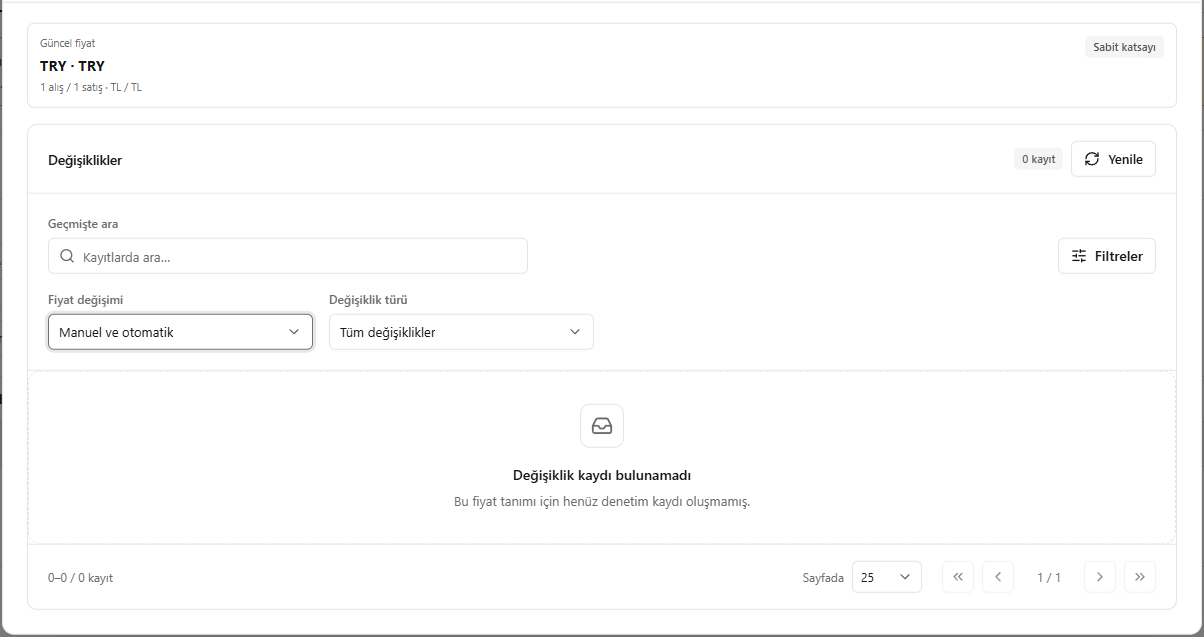Image resolution: width=1204 pixels, height=637 pixels.
Task: Click the Kayıtlarda ara search field
Action: click(288, 256)
